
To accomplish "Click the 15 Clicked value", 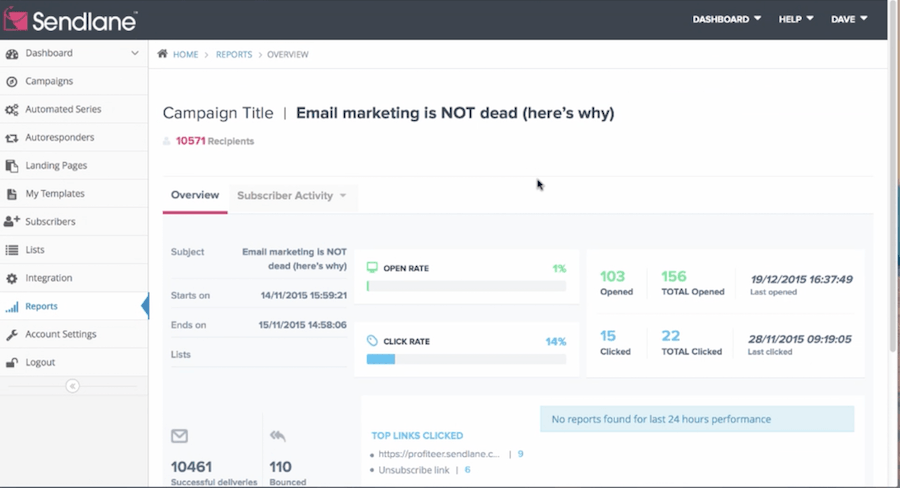I will coord(608,336).
